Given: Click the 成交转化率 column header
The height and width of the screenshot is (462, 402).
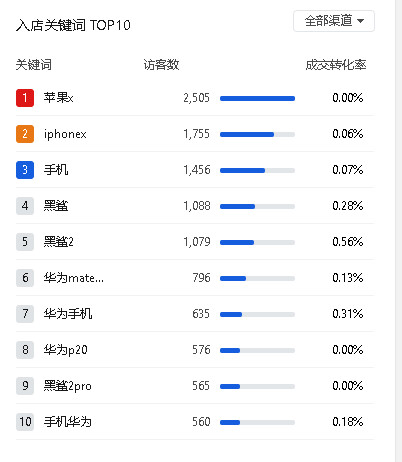Looking at the screenshot, I should click(x=336, y=65).
